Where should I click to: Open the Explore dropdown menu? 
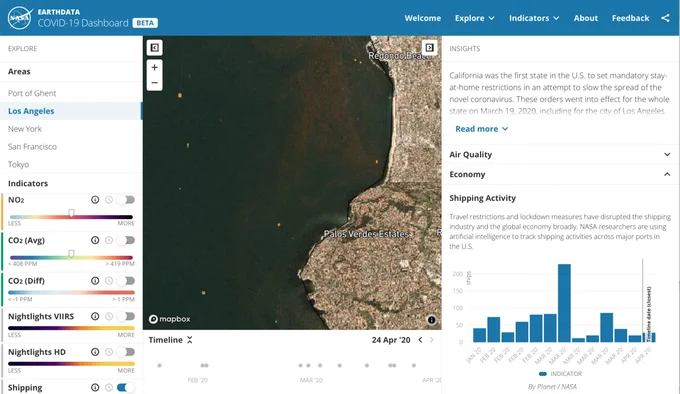[x=474, y=18]
